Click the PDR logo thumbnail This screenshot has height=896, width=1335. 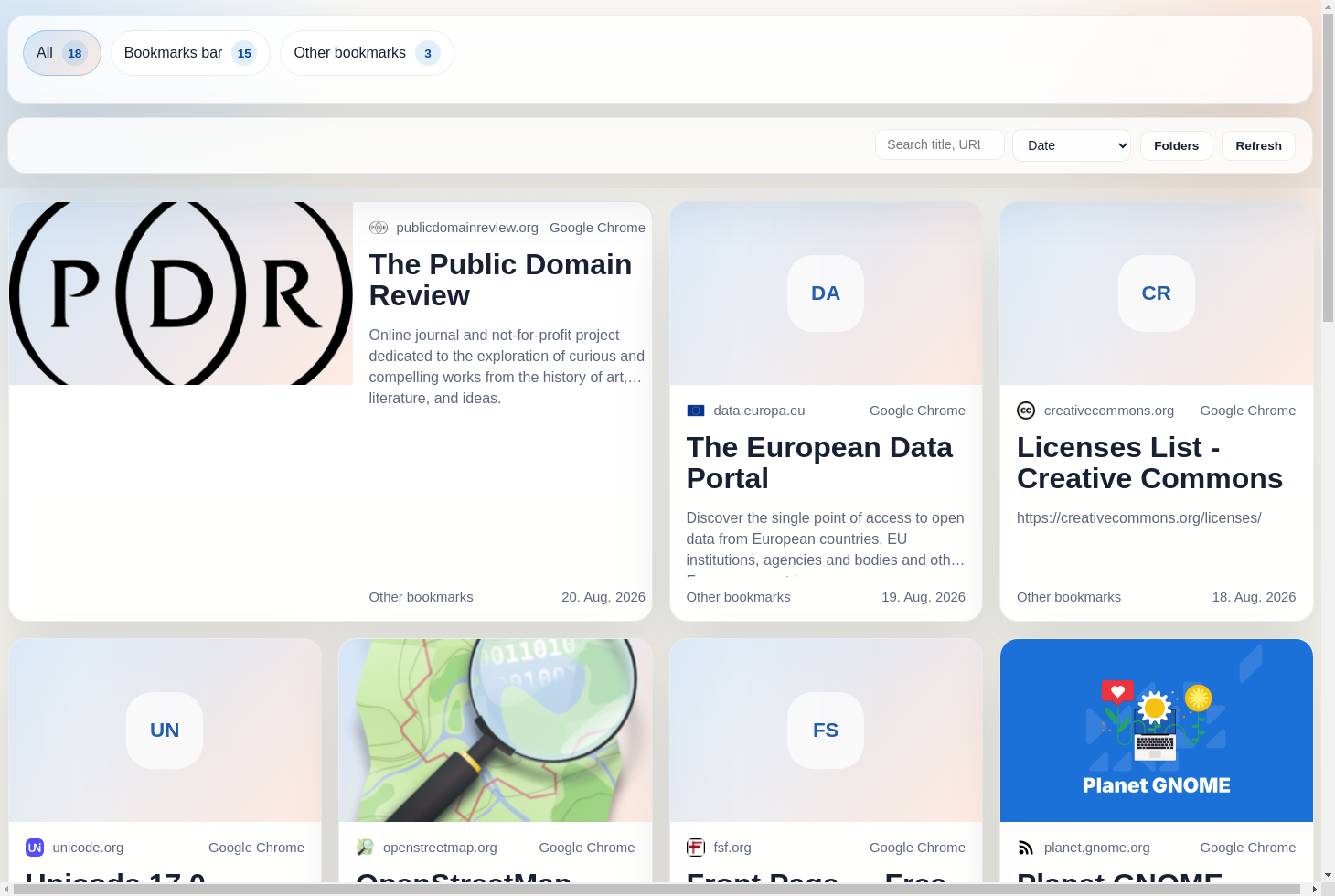click(x=181, y=293)
